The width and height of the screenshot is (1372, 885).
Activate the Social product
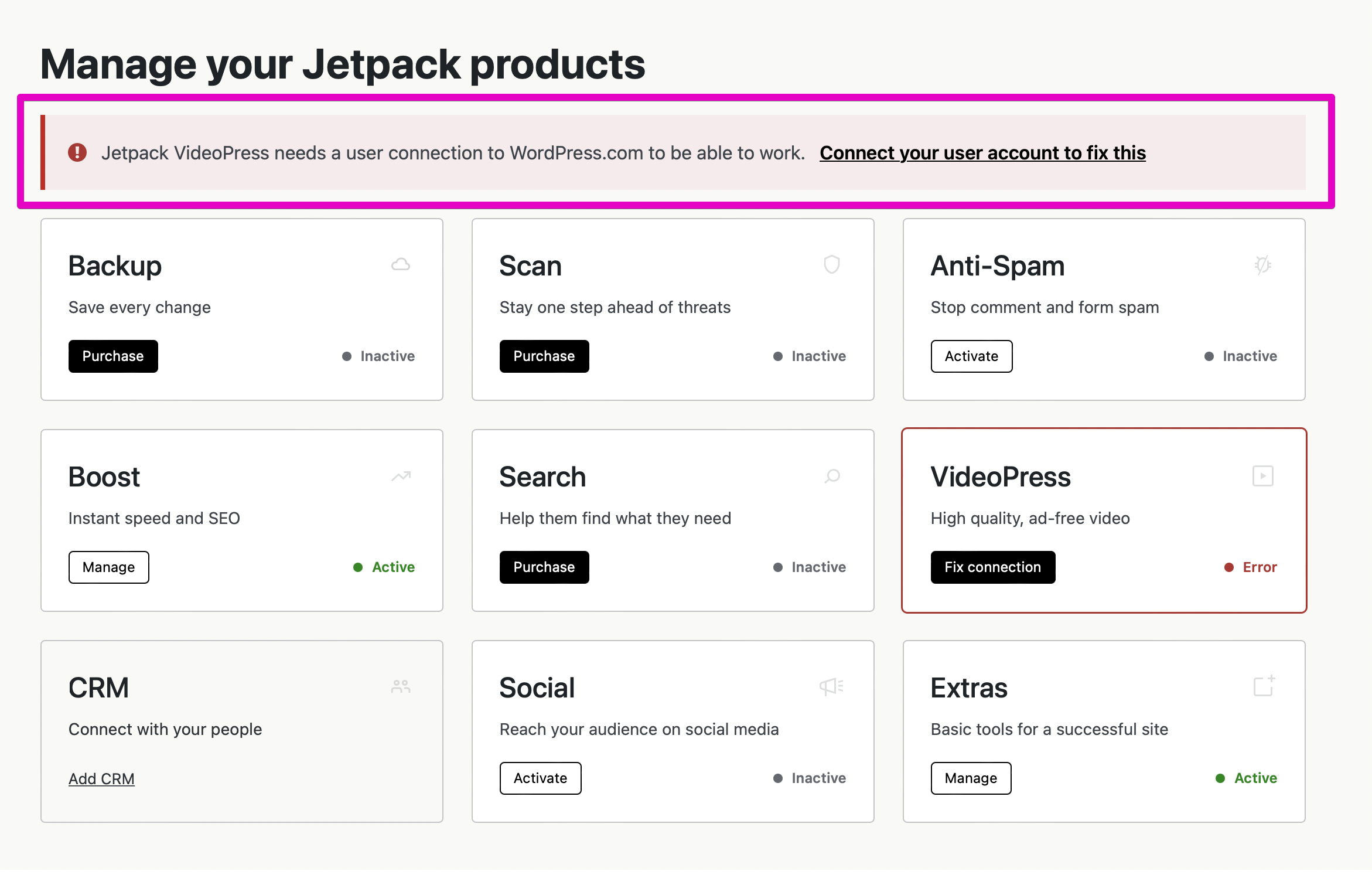pos(540,778)
